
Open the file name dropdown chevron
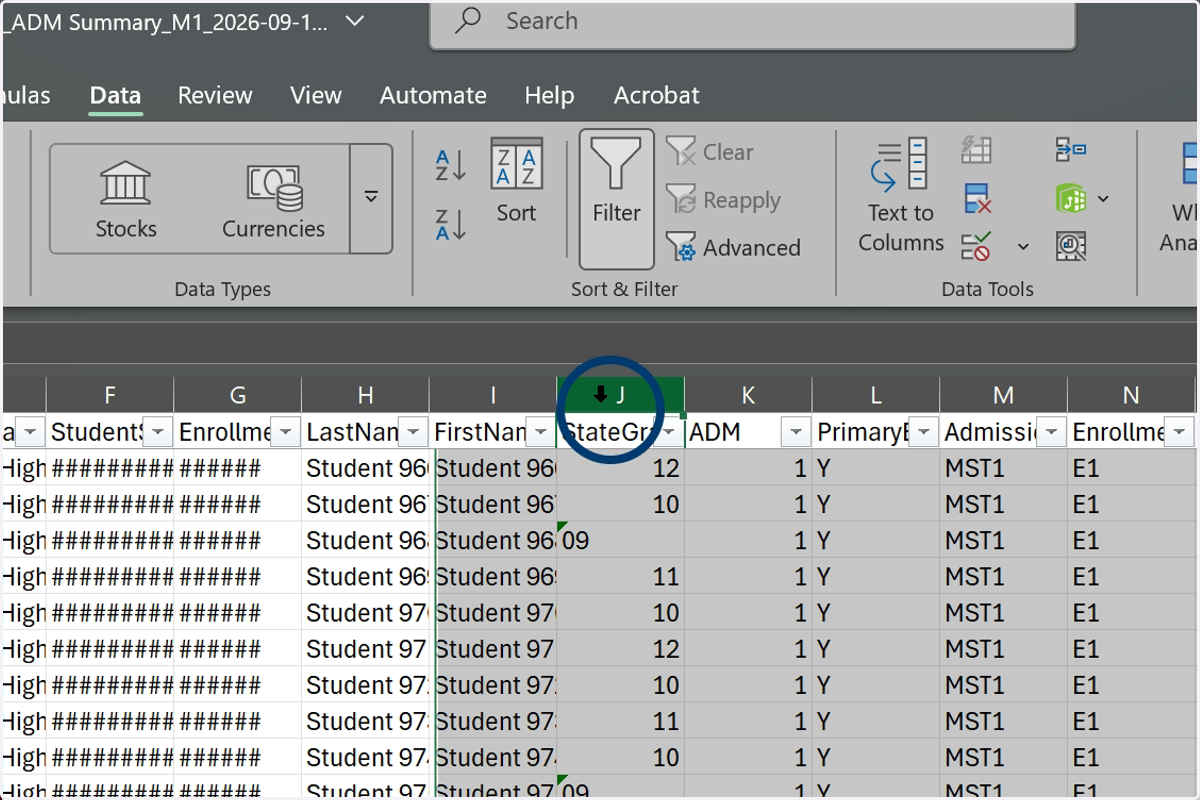[x=353, y=22]
